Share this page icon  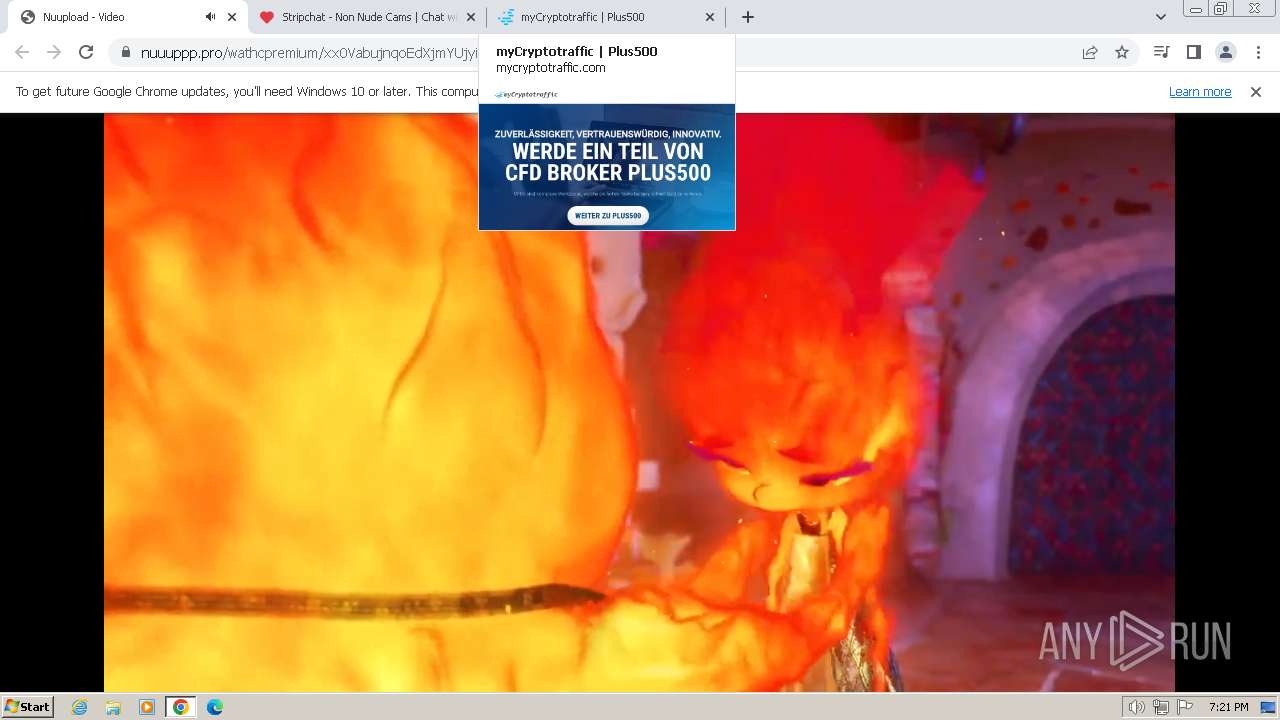click(1090, 53)
